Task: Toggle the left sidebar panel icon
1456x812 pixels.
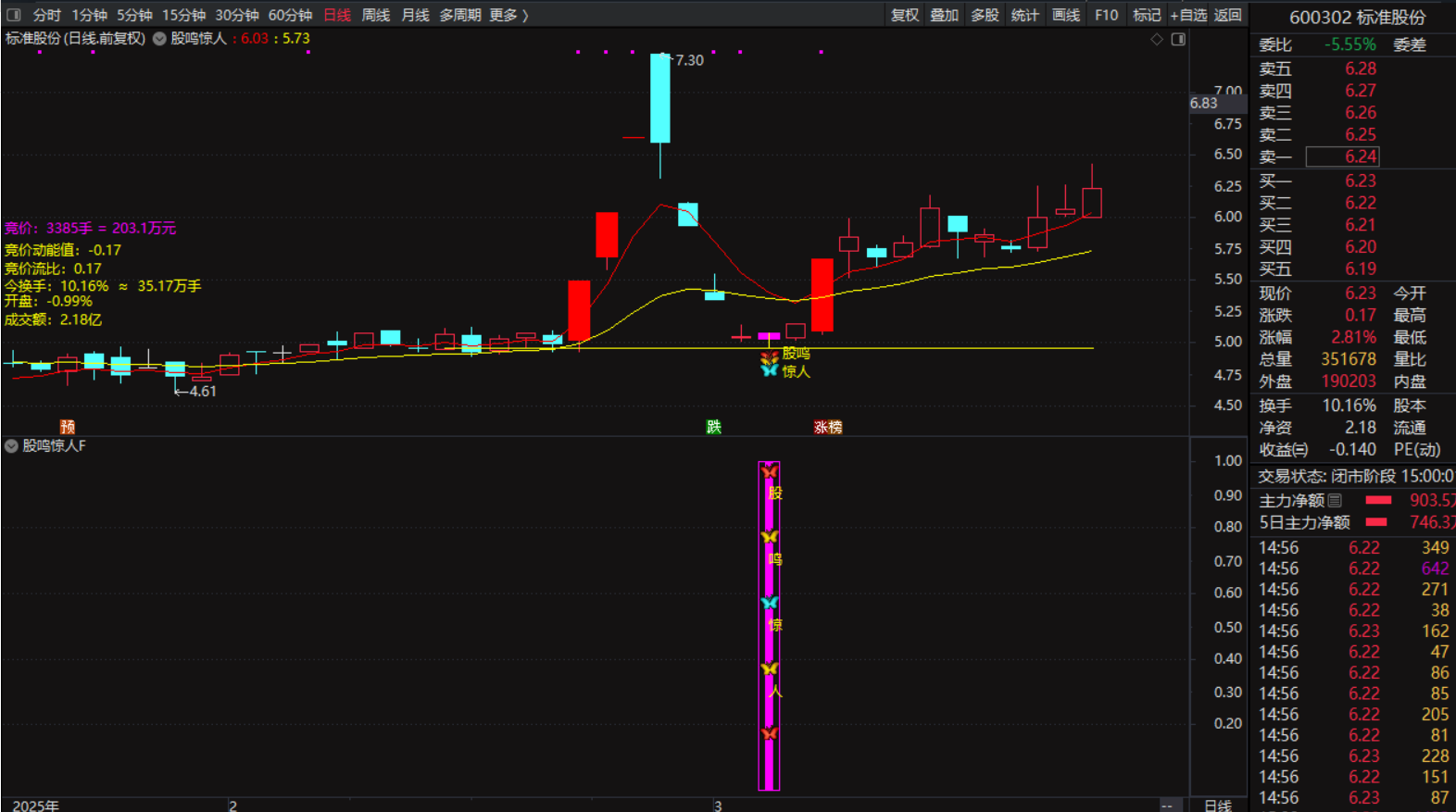Action: point(14,15)
